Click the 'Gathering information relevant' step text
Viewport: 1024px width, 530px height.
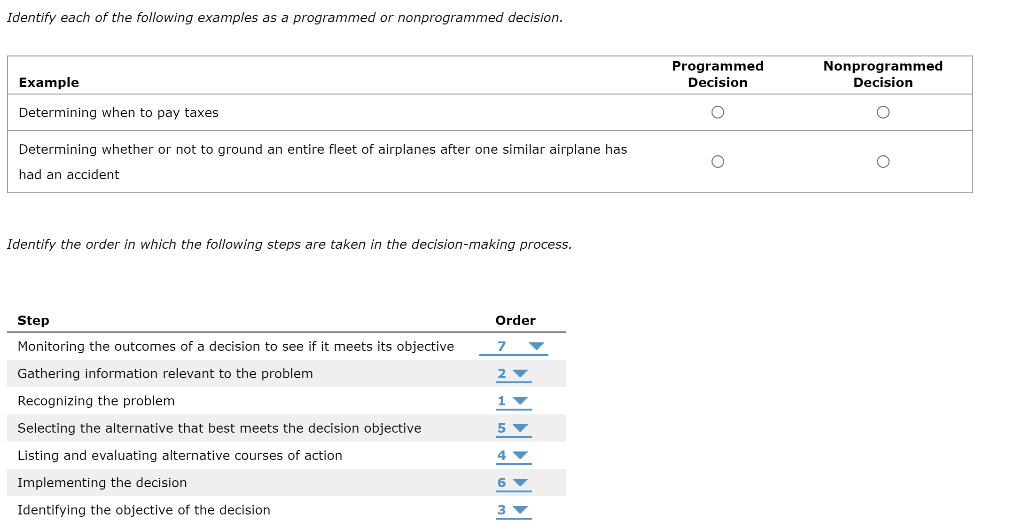tap(165, 373)
